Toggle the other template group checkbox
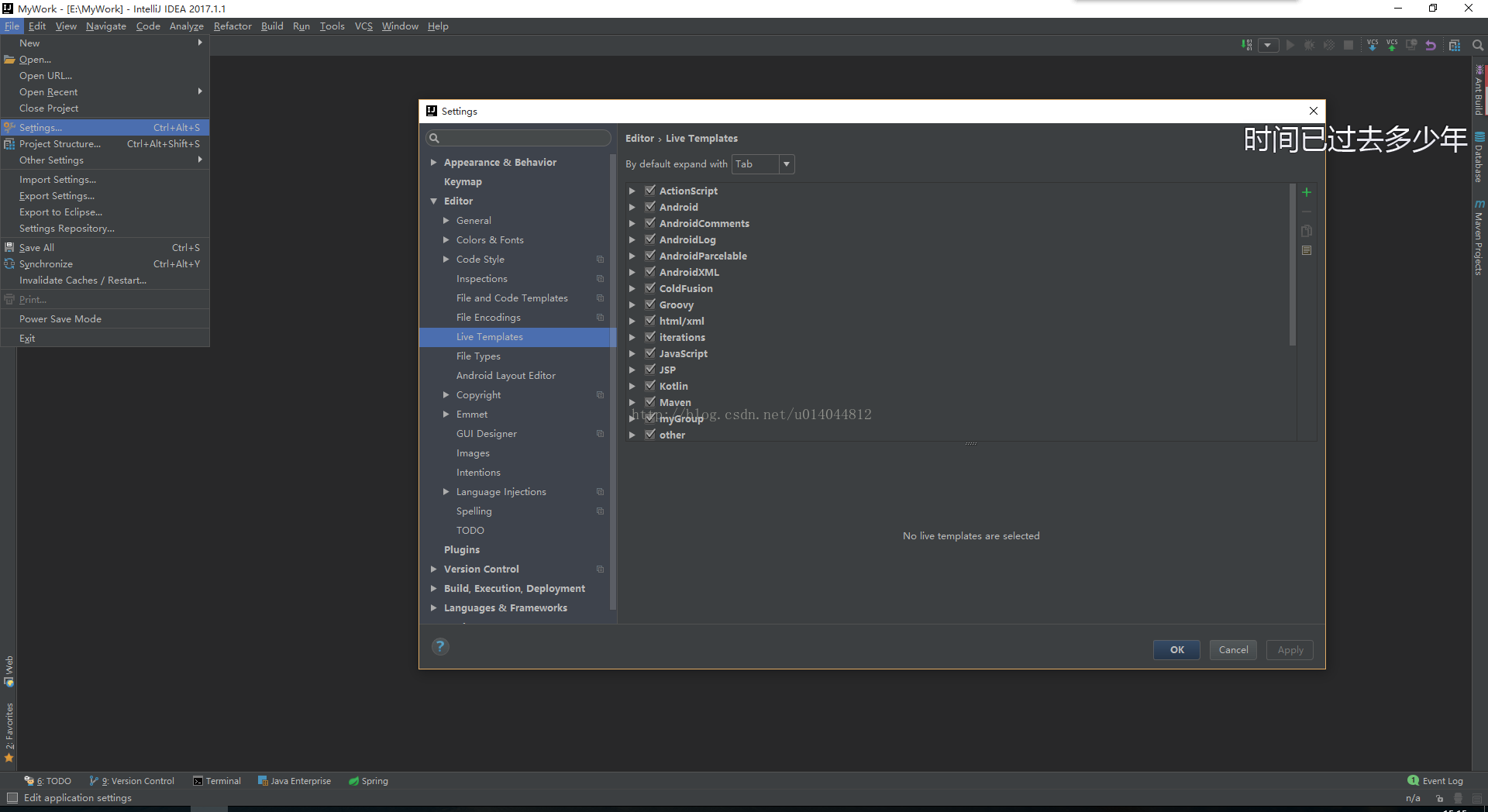 650,435
